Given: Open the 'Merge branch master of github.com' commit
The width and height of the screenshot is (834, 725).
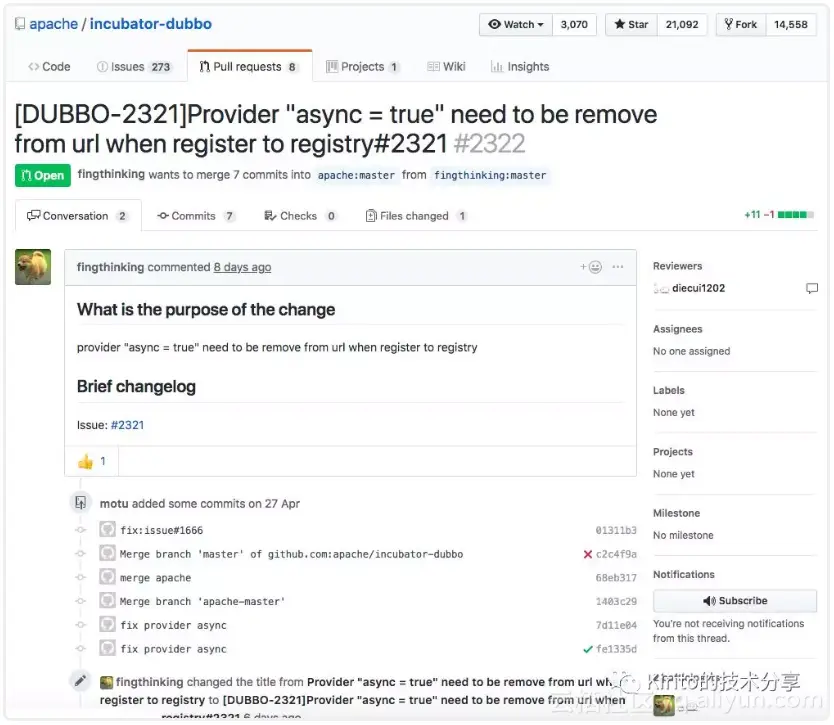Looking at the screenshot, I should click(291, 554).
